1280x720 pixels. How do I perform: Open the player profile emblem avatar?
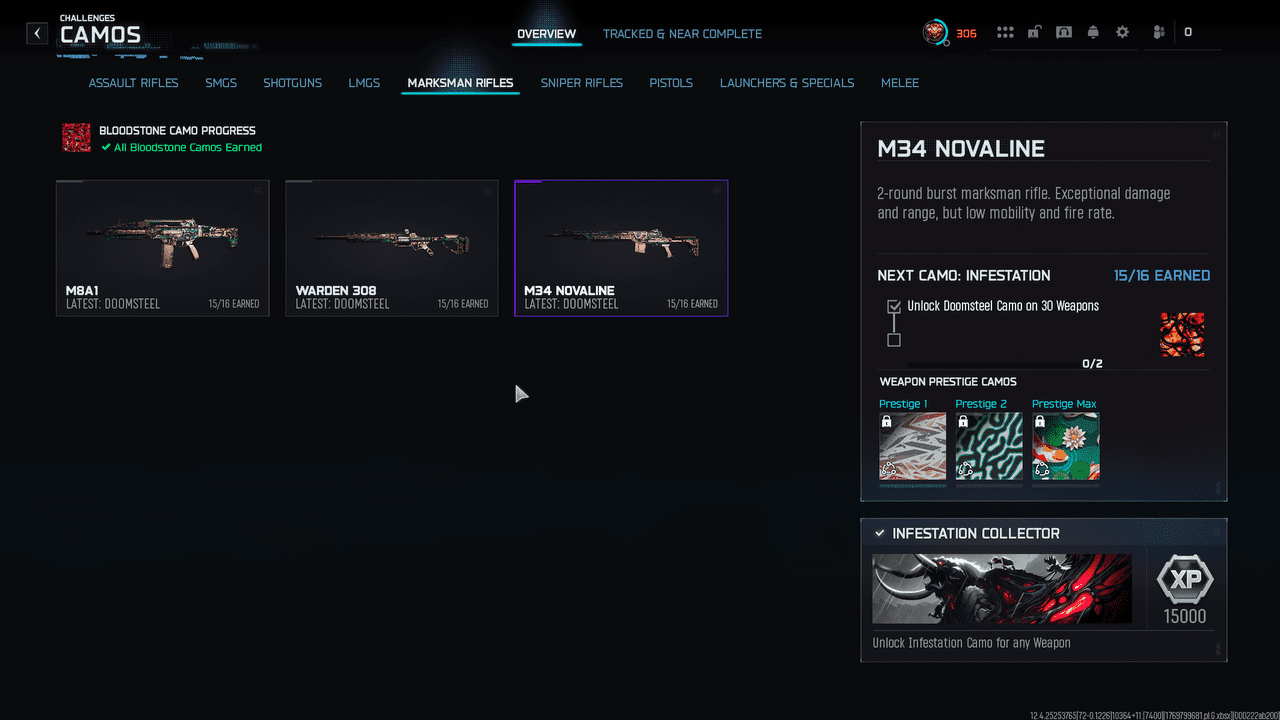(x=935, y=33)
